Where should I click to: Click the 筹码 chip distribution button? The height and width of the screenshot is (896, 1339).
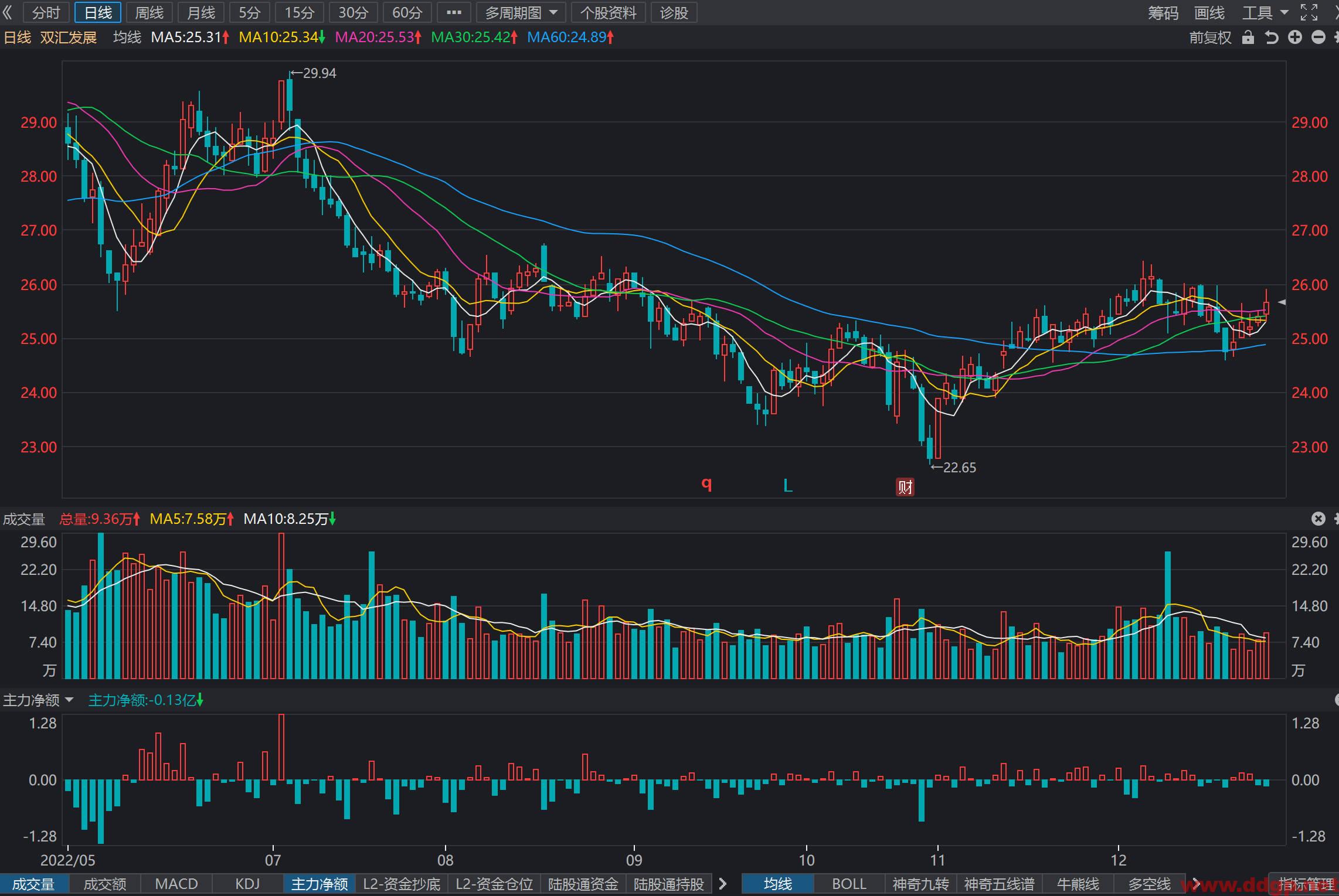pyautogui.click(x=1163, y=12)
